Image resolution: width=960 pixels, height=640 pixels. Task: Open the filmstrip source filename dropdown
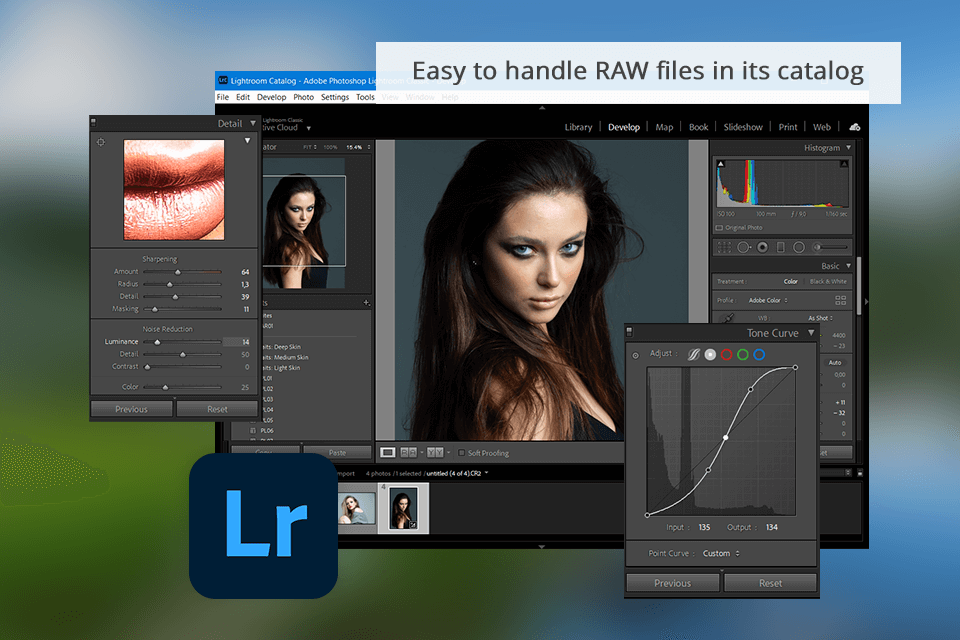(x=457, y=473)
